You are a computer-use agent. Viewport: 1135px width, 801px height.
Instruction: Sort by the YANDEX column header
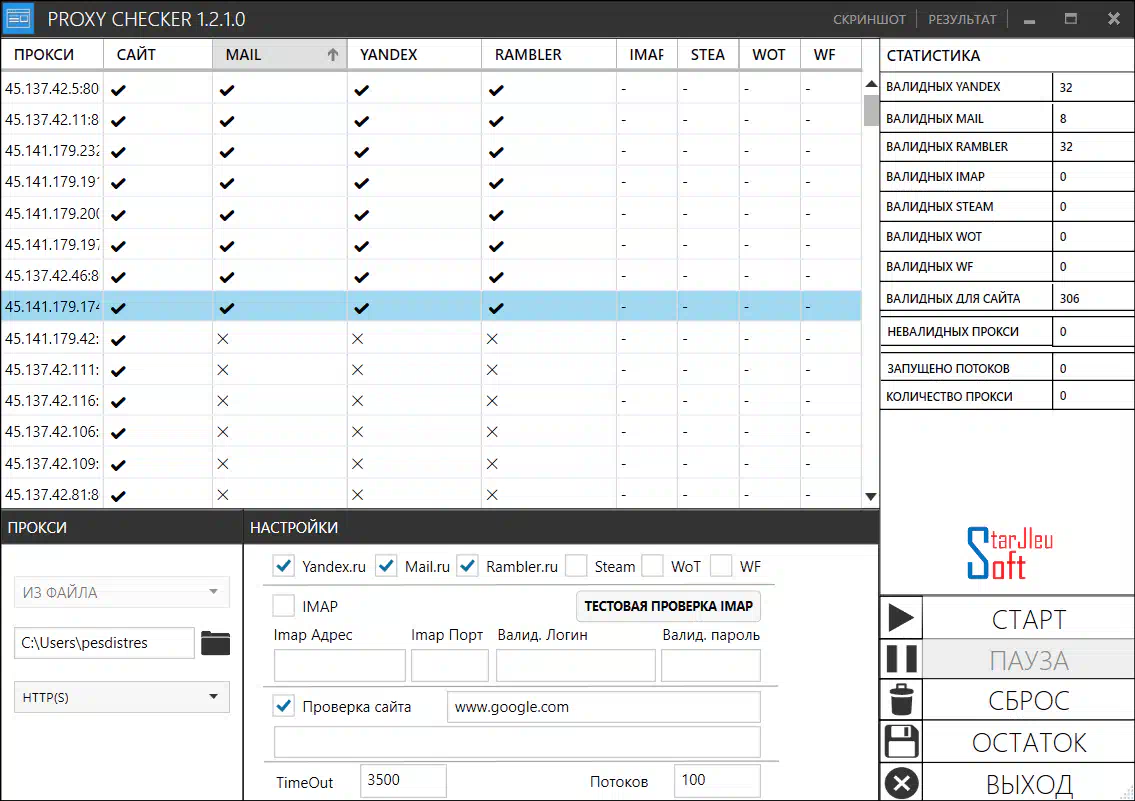(x=414, y=54)
